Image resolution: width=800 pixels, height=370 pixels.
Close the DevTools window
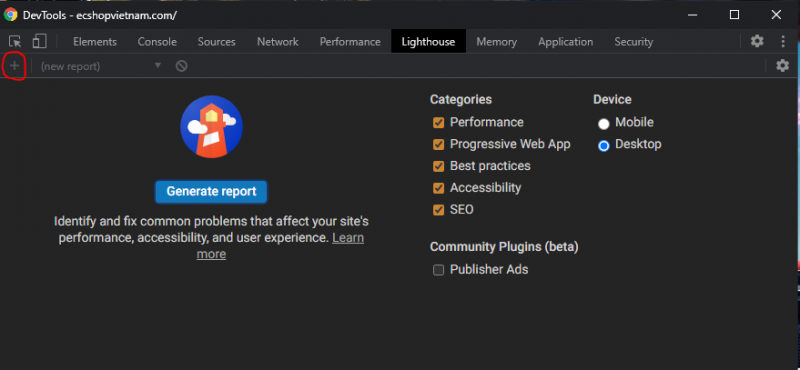[776, 15]
